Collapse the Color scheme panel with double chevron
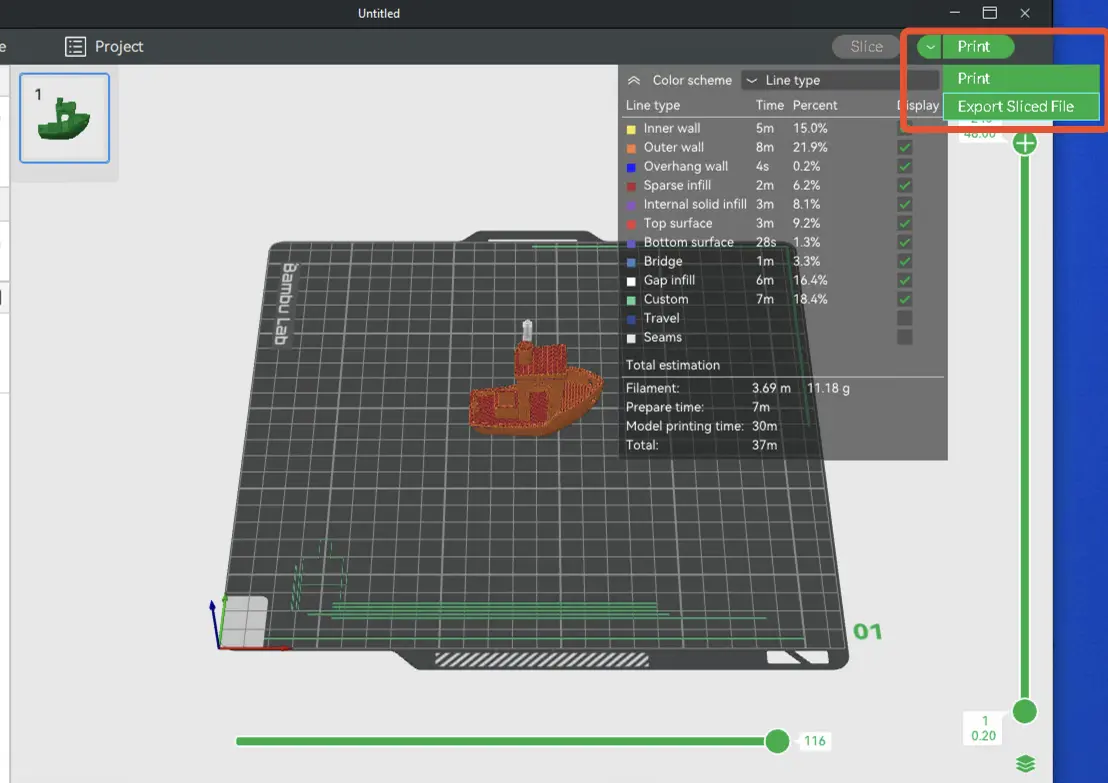 [x=634, y=81]
